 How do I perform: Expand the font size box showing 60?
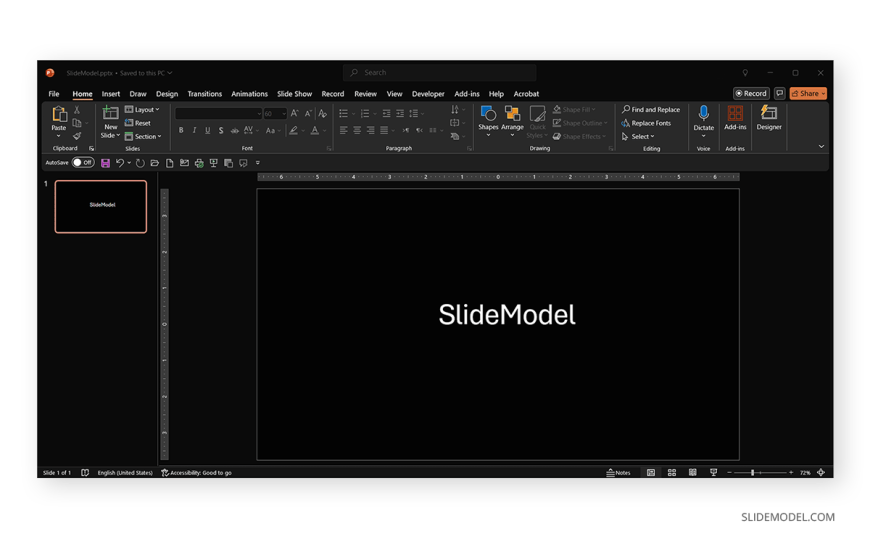pos(284,114)
